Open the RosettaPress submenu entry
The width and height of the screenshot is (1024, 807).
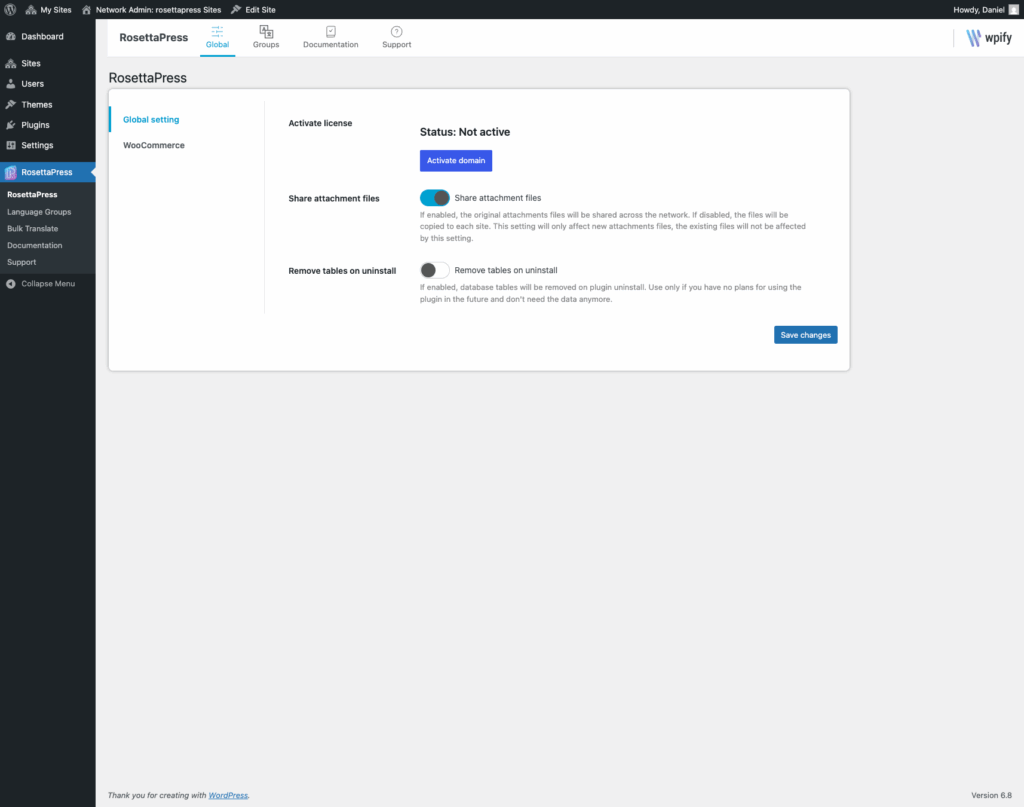pos(32,195)
